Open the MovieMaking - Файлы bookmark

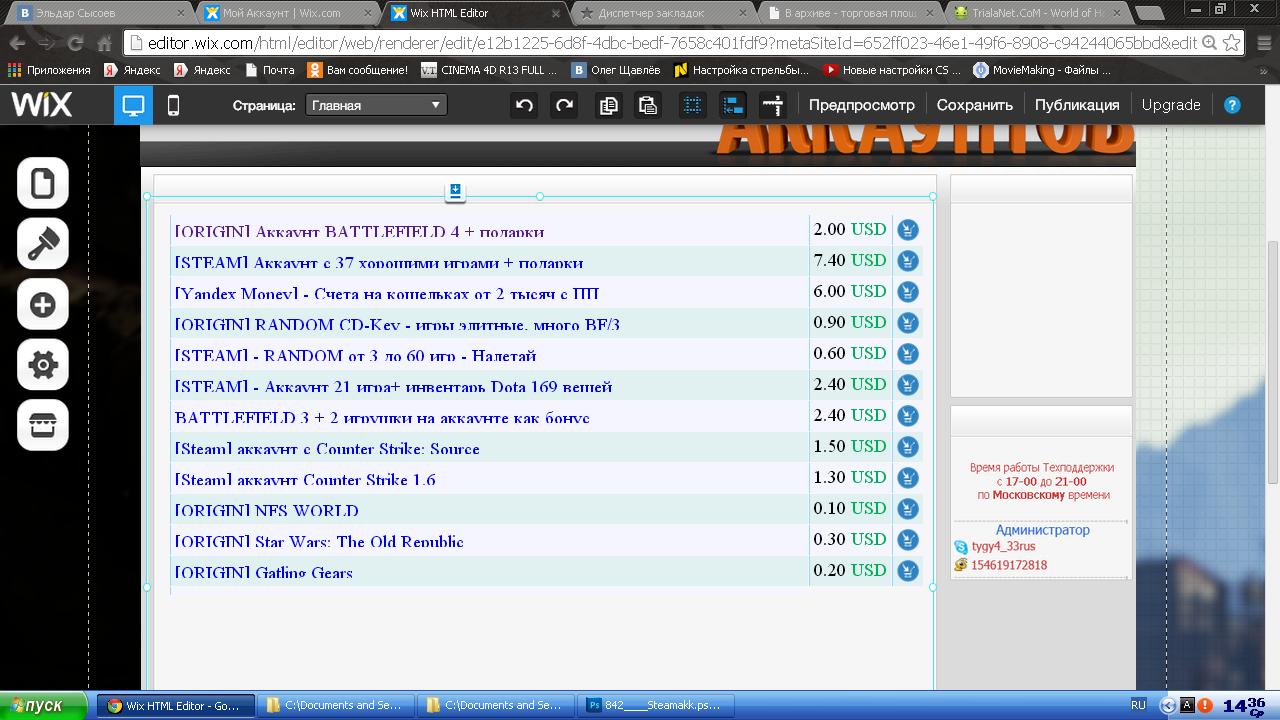1043,70
